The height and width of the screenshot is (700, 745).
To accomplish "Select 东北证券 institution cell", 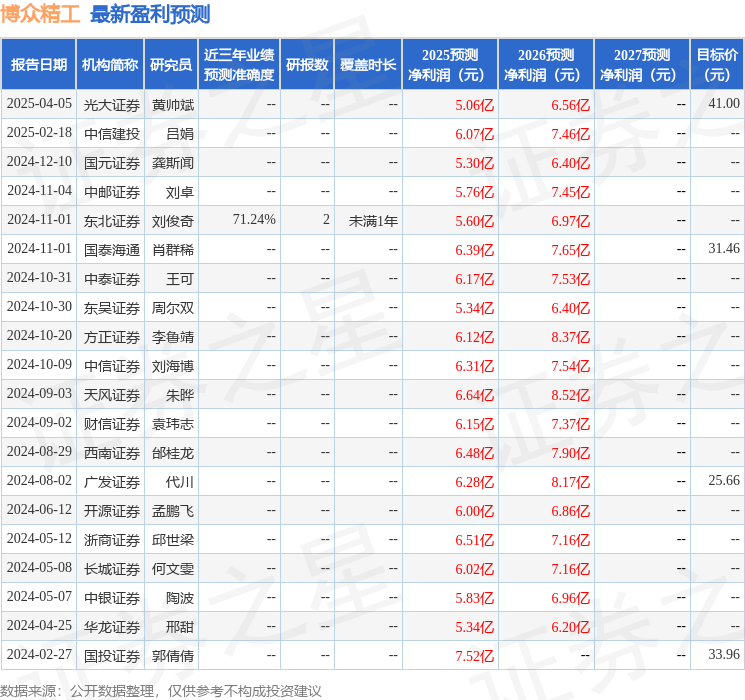I will tap(112, 221).
